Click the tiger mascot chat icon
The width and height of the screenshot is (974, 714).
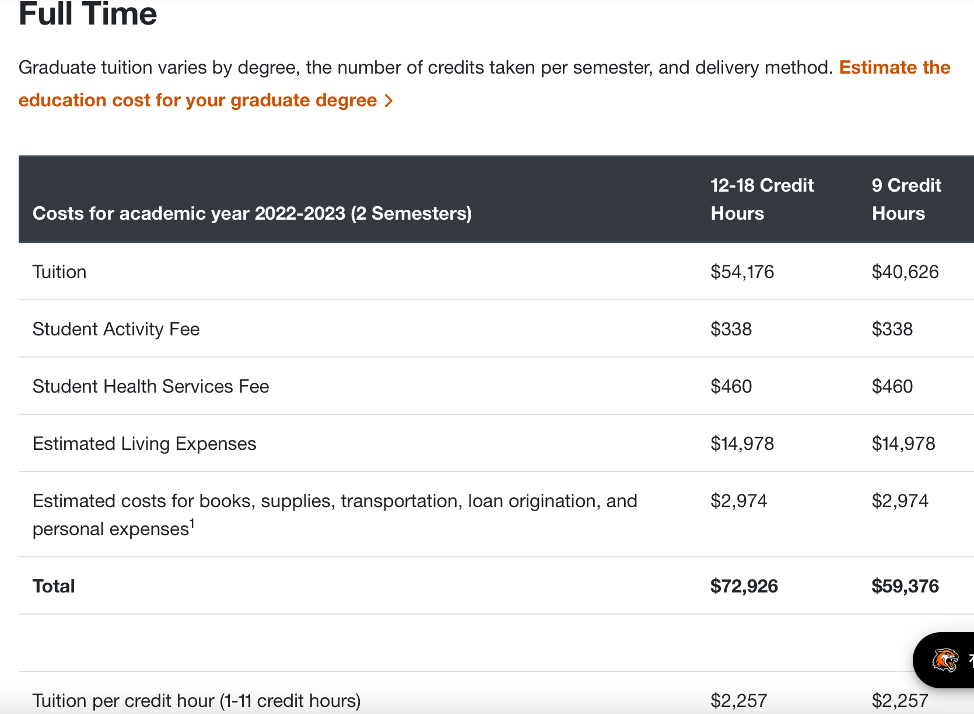coord(945,660)
